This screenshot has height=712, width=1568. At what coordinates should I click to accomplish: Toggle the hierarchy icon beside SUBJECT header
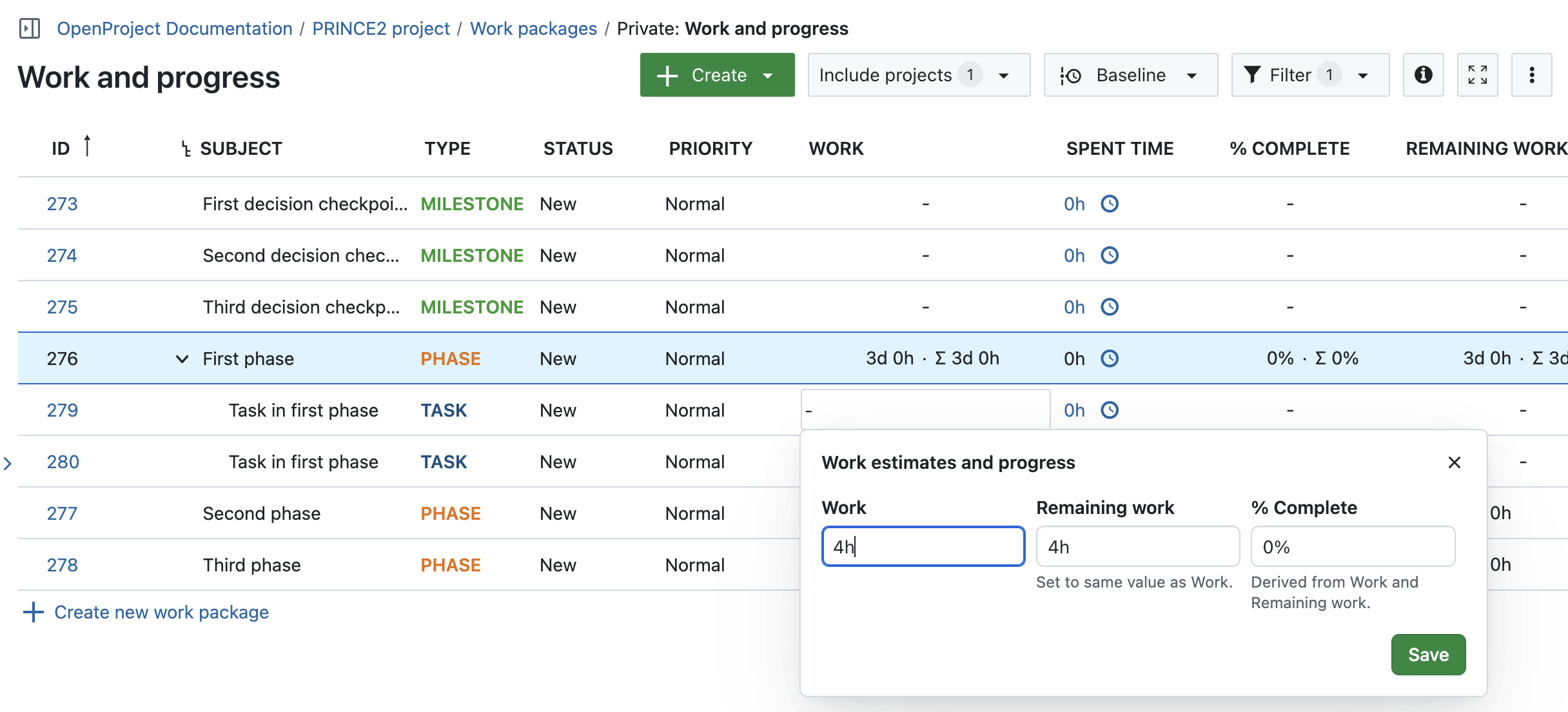[186, 148]
